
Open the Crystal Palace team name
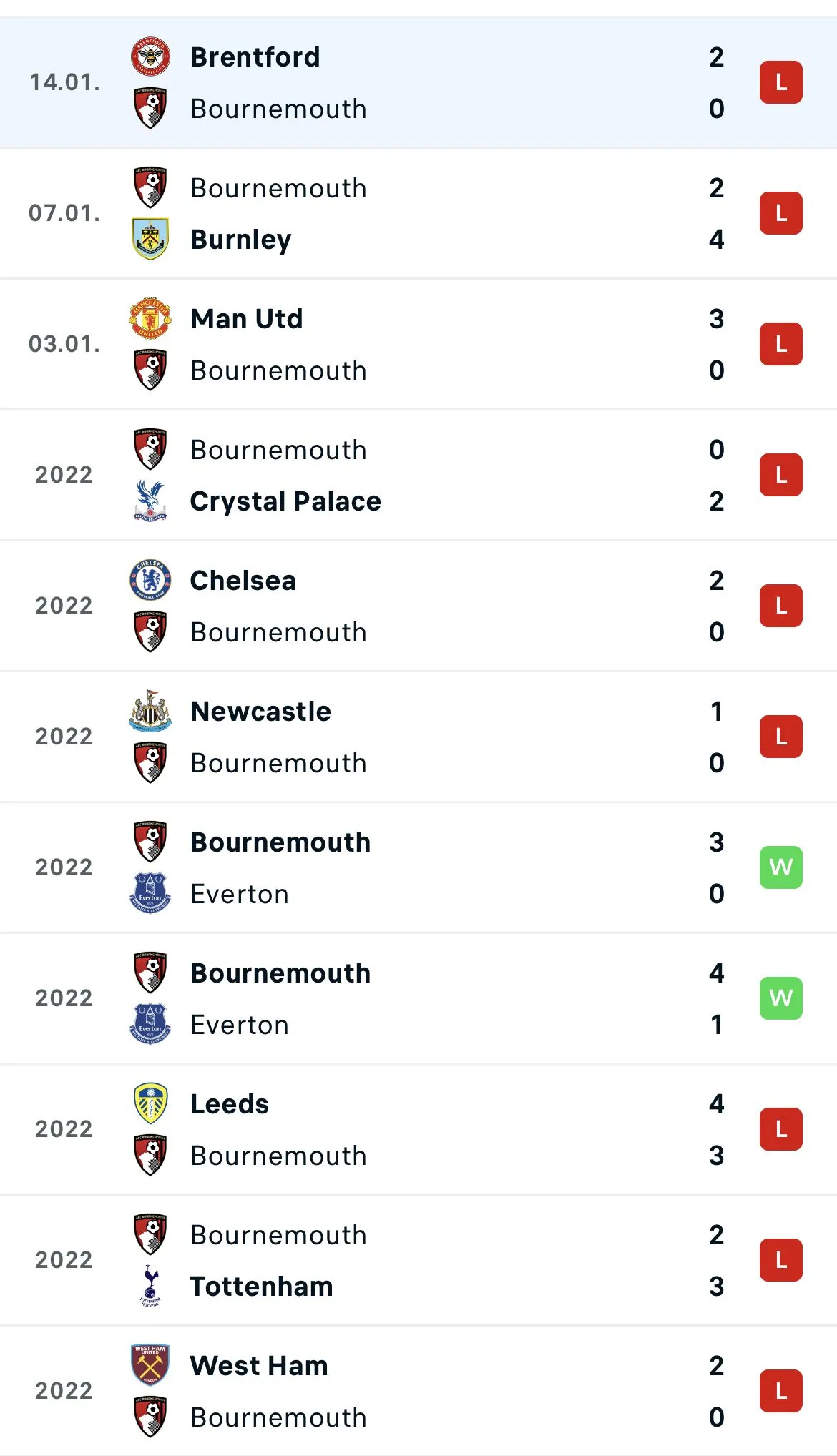(285, 501)
